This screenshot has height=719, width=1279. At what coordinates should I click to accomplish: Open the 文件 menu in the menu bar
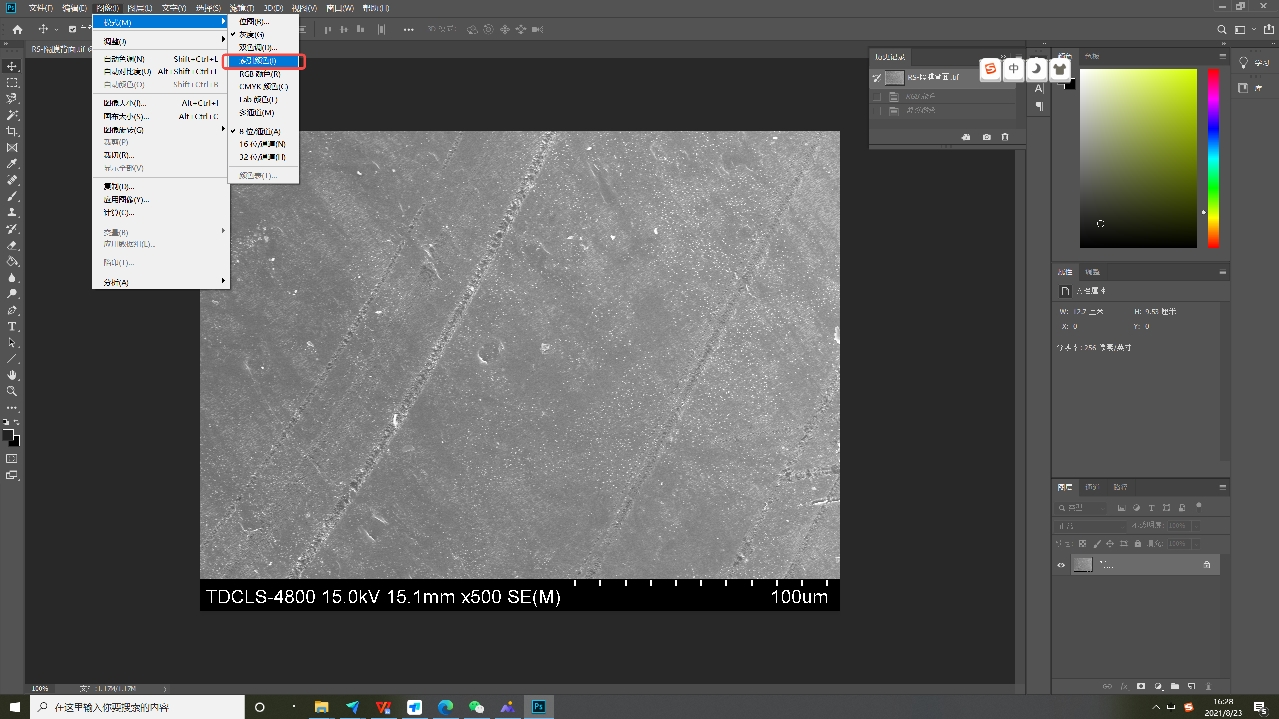point(41,8)
